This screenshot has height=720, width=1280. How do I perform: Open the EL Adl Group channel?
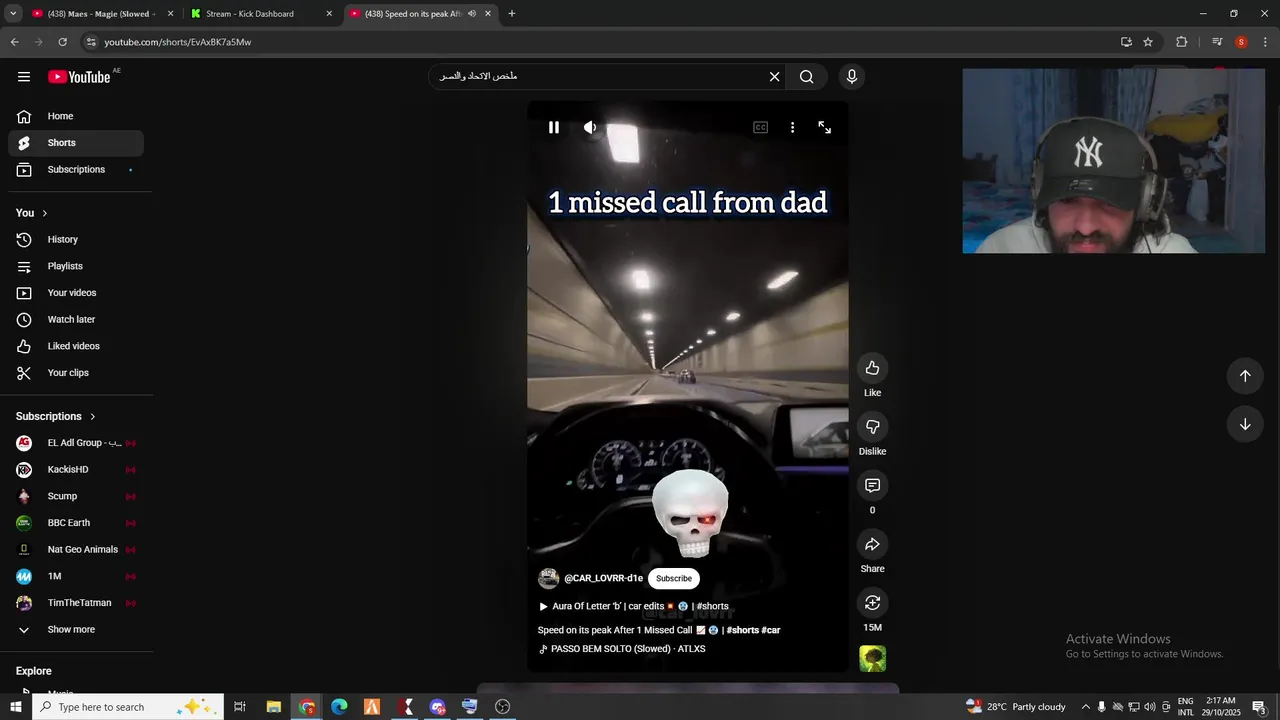click(x=76, y=443)
